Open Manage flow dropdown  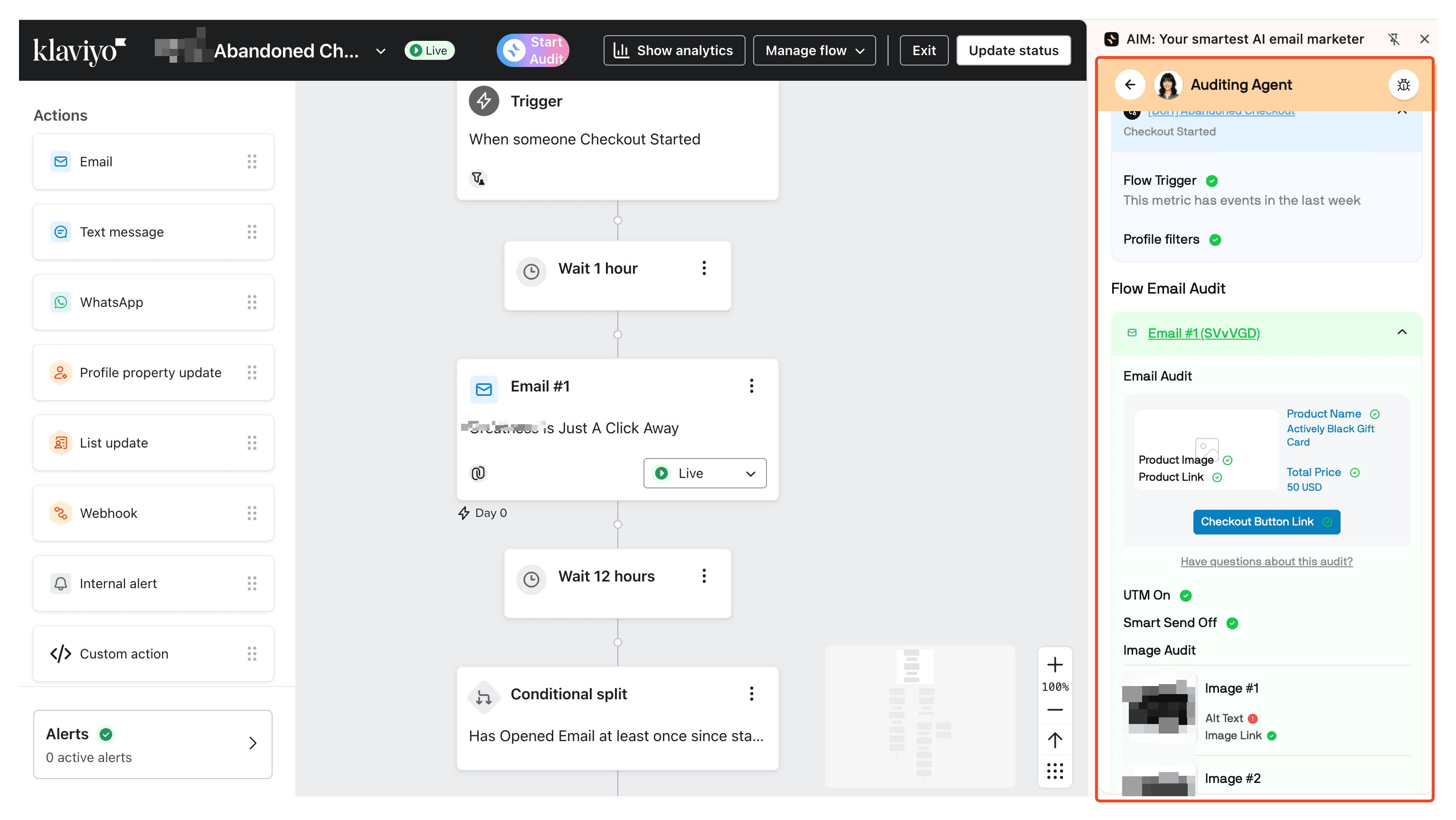814,50
